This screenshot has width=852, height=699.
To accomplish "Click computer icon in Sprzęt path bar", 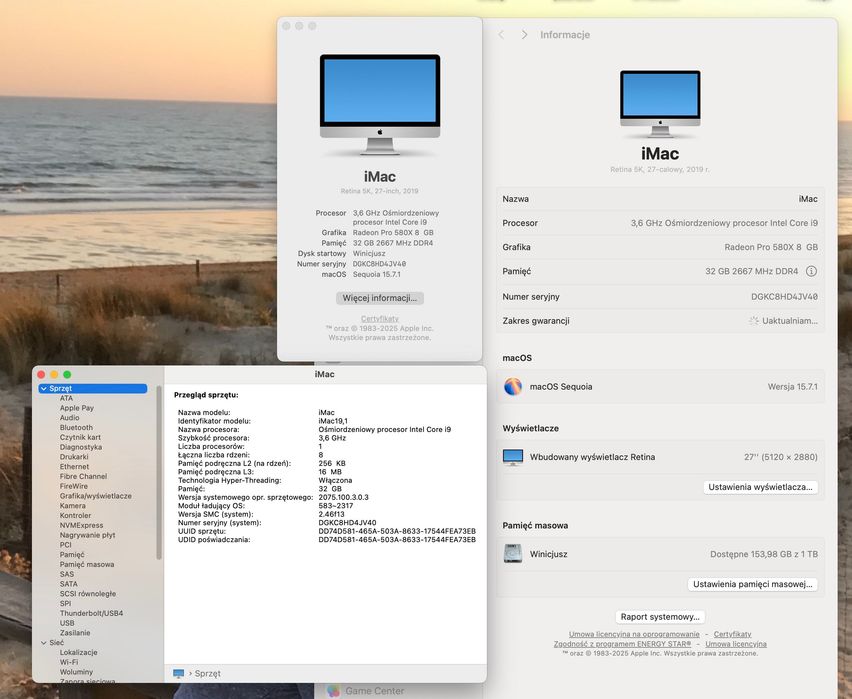I will (178, 673).
